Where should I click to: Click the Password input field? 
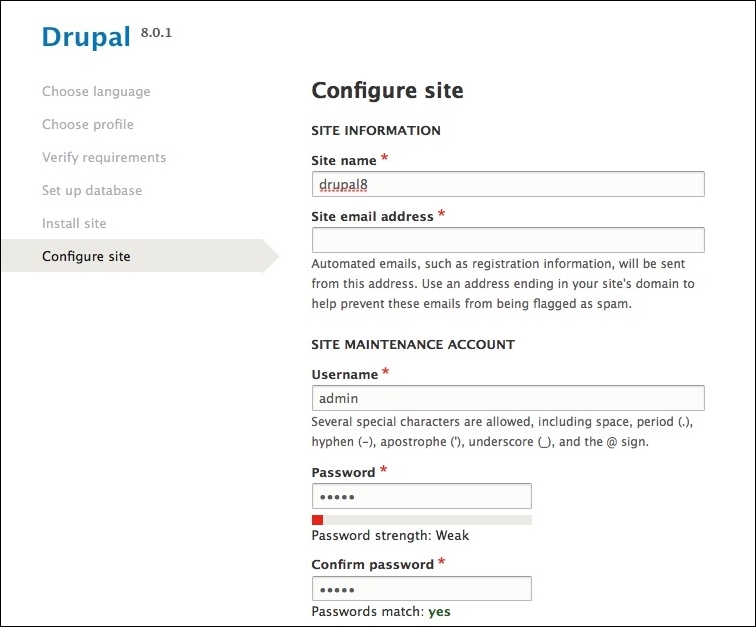[x=422, y=496]
